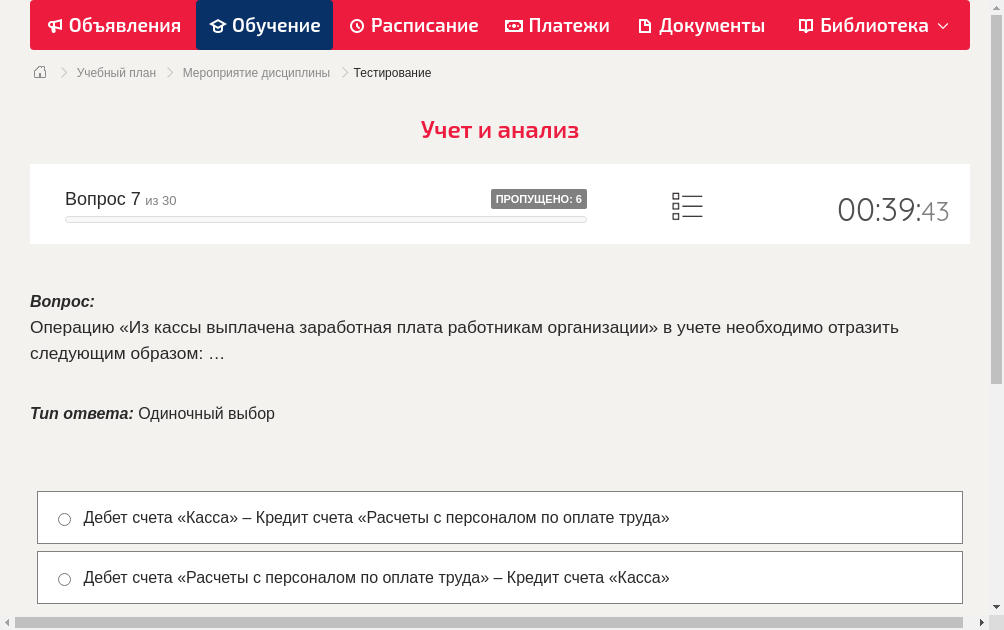Click the bank card icon on Платежи
Image resolution: width=1004 pixels, height=630 pixels.
pyautogui.click(x=513, y=25)
